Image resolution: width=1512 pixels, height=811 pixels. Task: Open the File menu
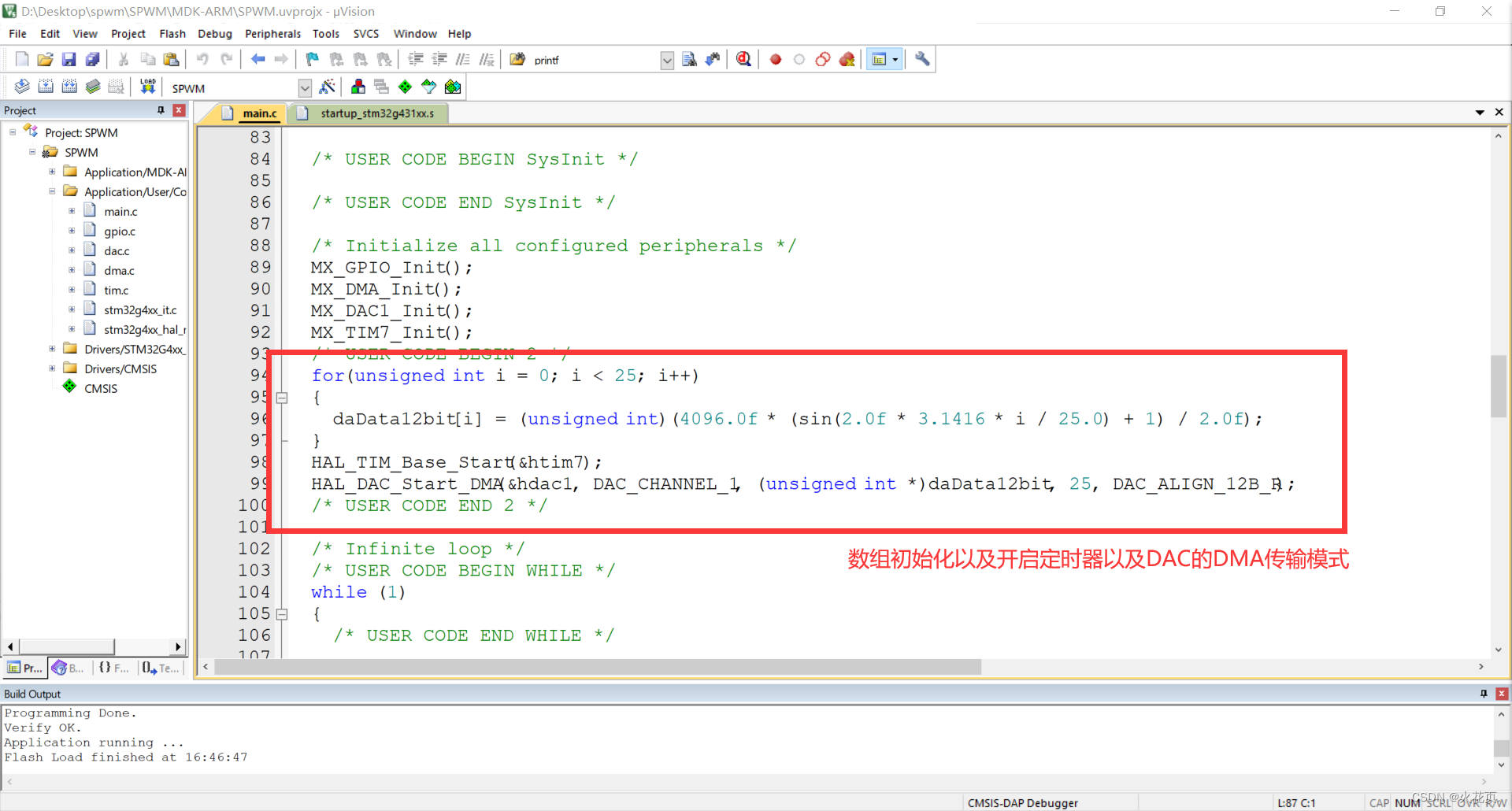(17, 34)
